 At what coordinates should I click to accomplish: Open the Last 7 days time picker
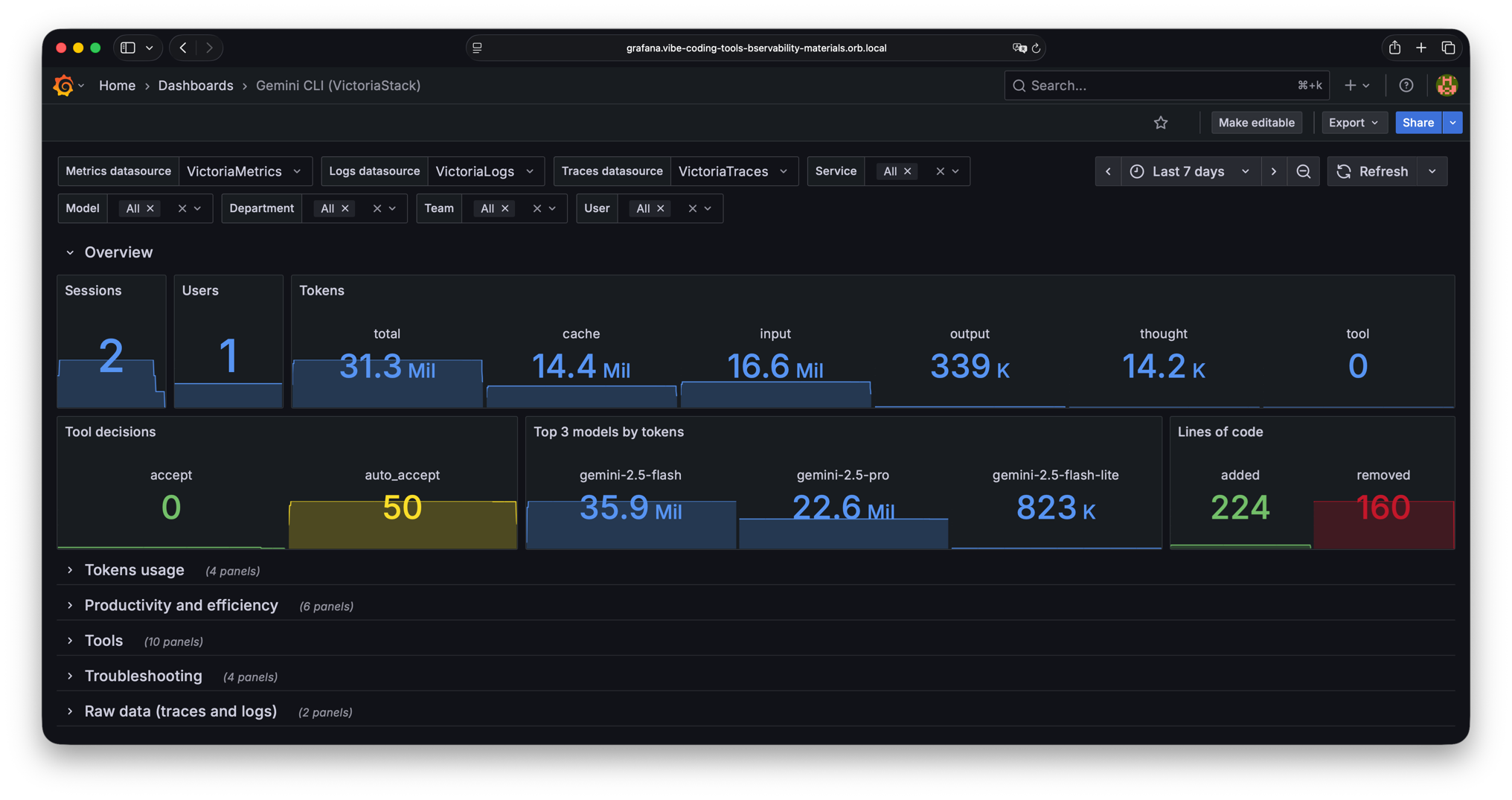(1190, 171)
